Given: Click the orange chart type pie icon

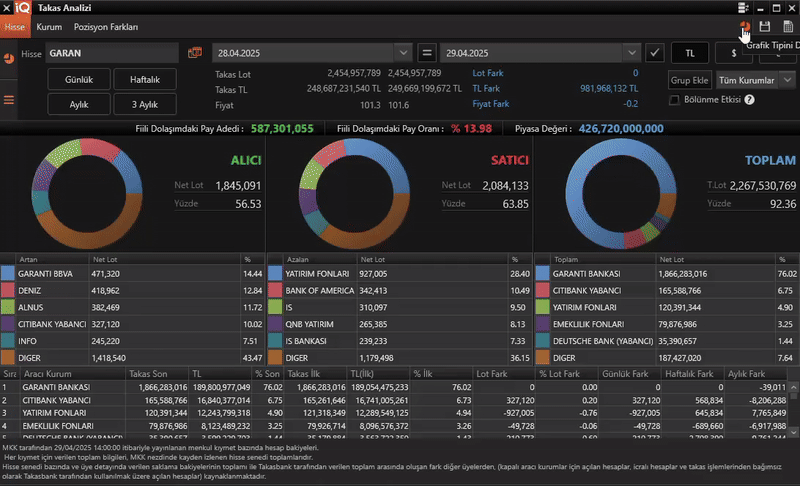Looking at the screenshot, I should pyautogui.click(x=744, y=26).
